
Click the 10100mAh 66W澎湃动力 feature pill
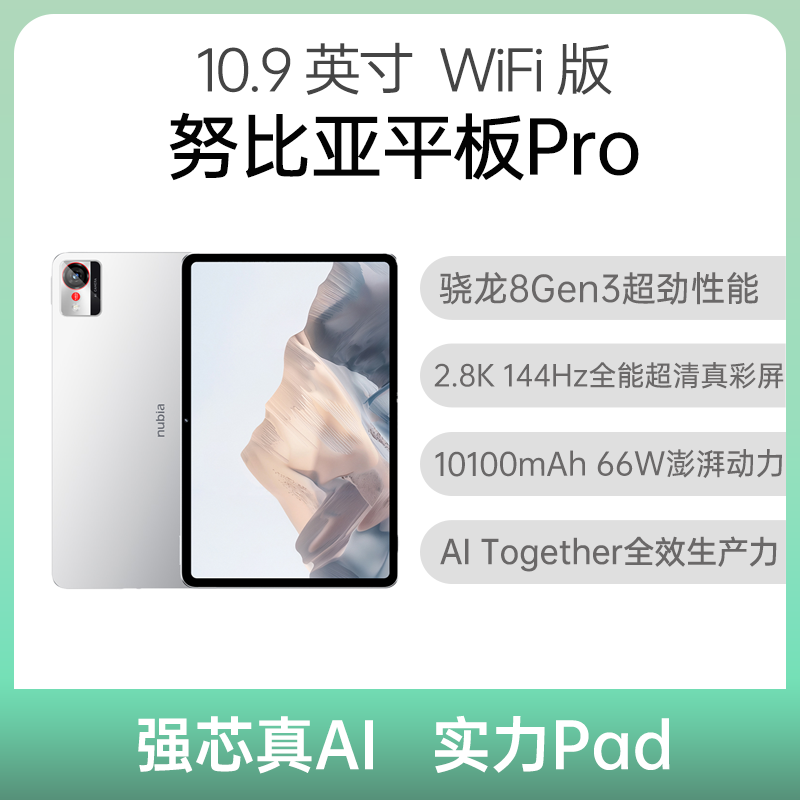pos(603,464)
